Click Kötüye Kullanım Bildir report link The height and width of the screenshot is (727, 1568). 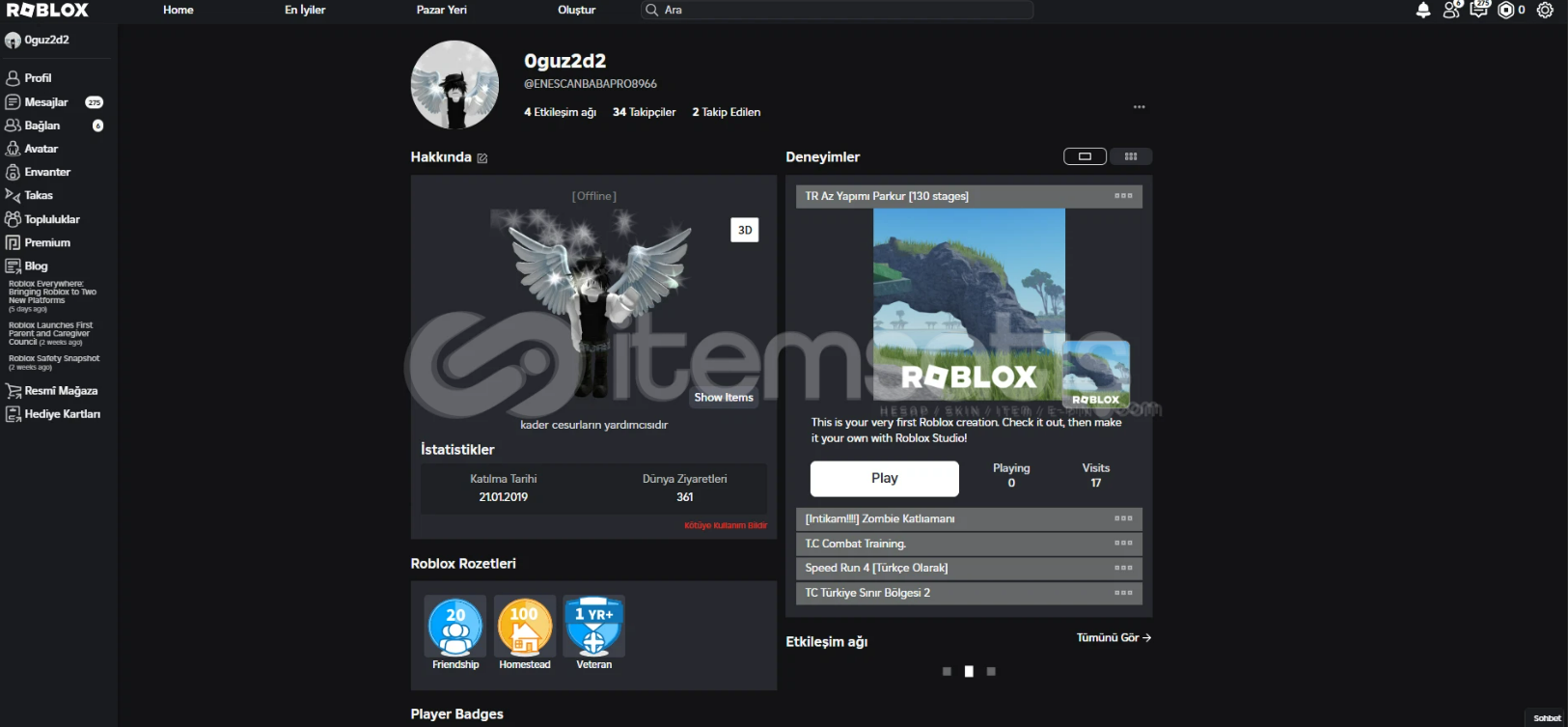[726, 526]
